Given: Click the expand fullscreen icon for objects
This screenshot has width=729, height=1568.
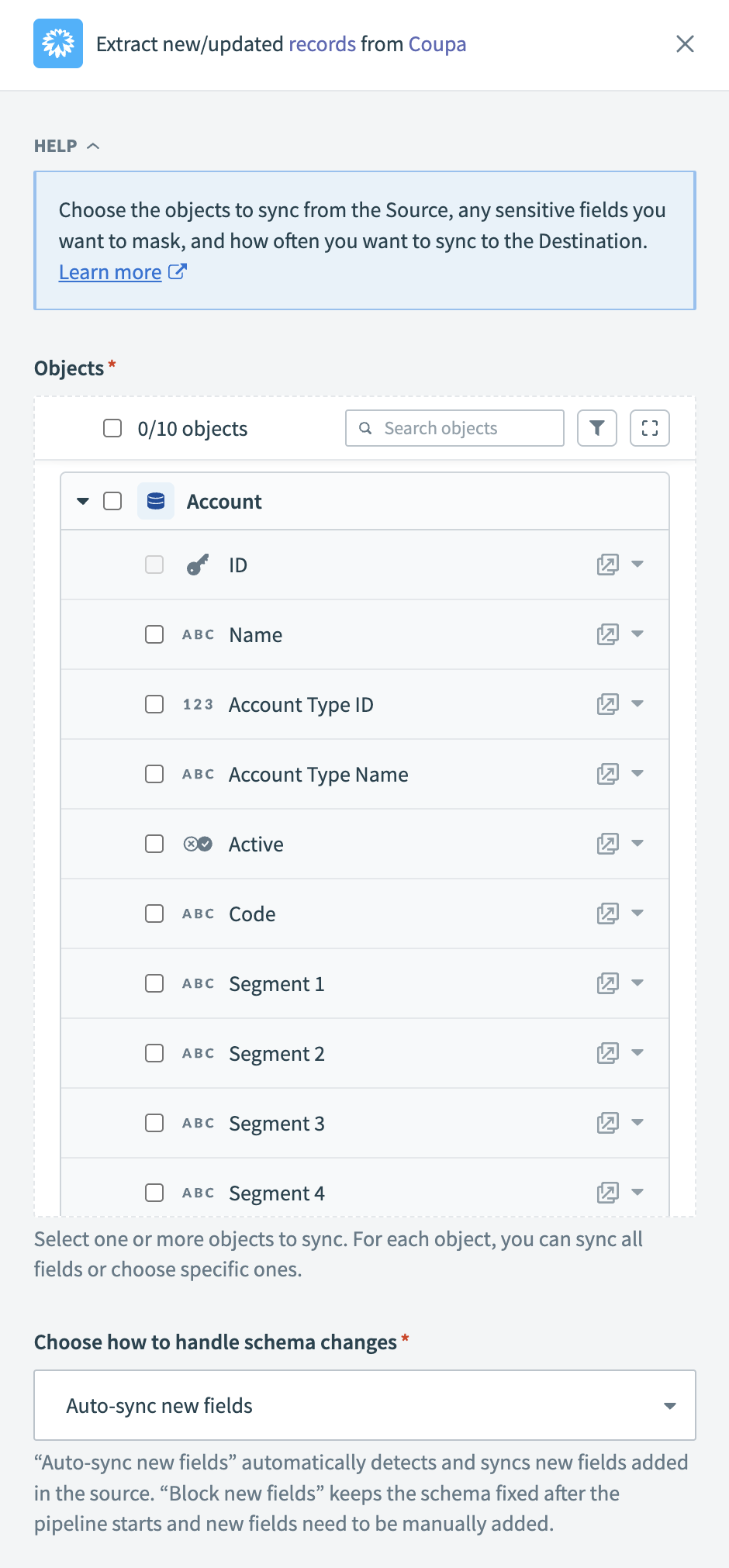Looking at the screenshot, I should 650,428.
